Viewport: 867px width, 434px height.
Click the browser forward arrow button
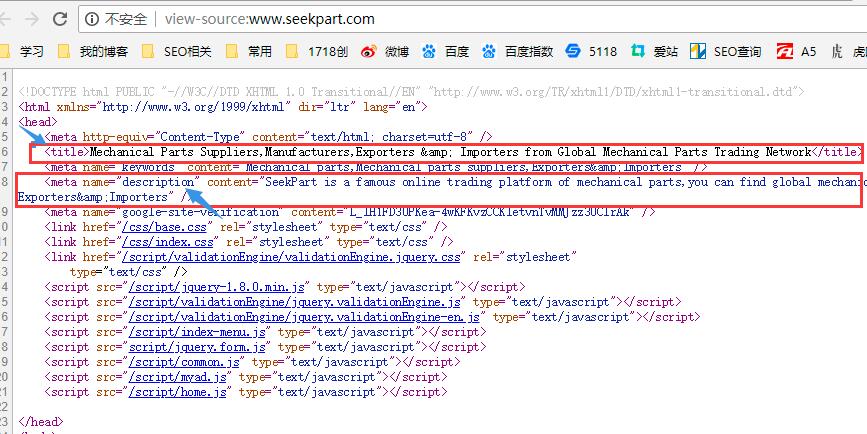32,19
